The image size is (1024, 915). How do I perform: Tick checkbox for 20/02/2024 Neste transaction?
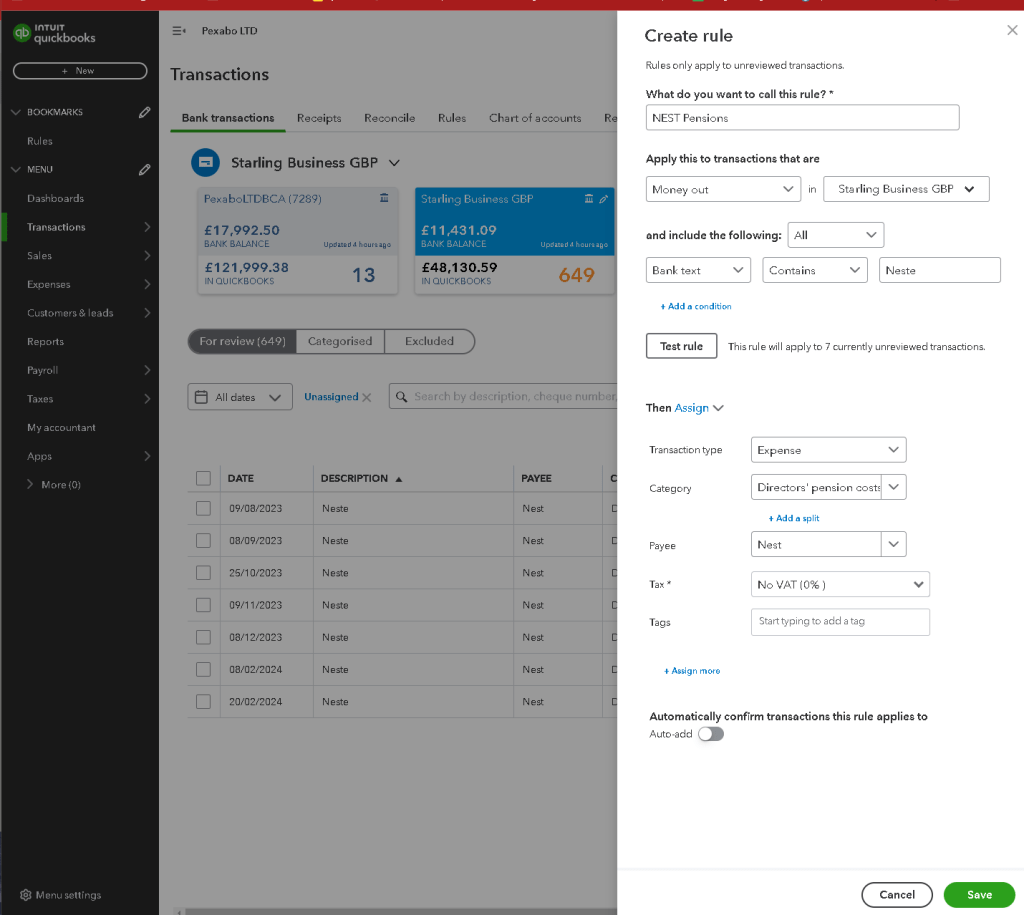204,701
